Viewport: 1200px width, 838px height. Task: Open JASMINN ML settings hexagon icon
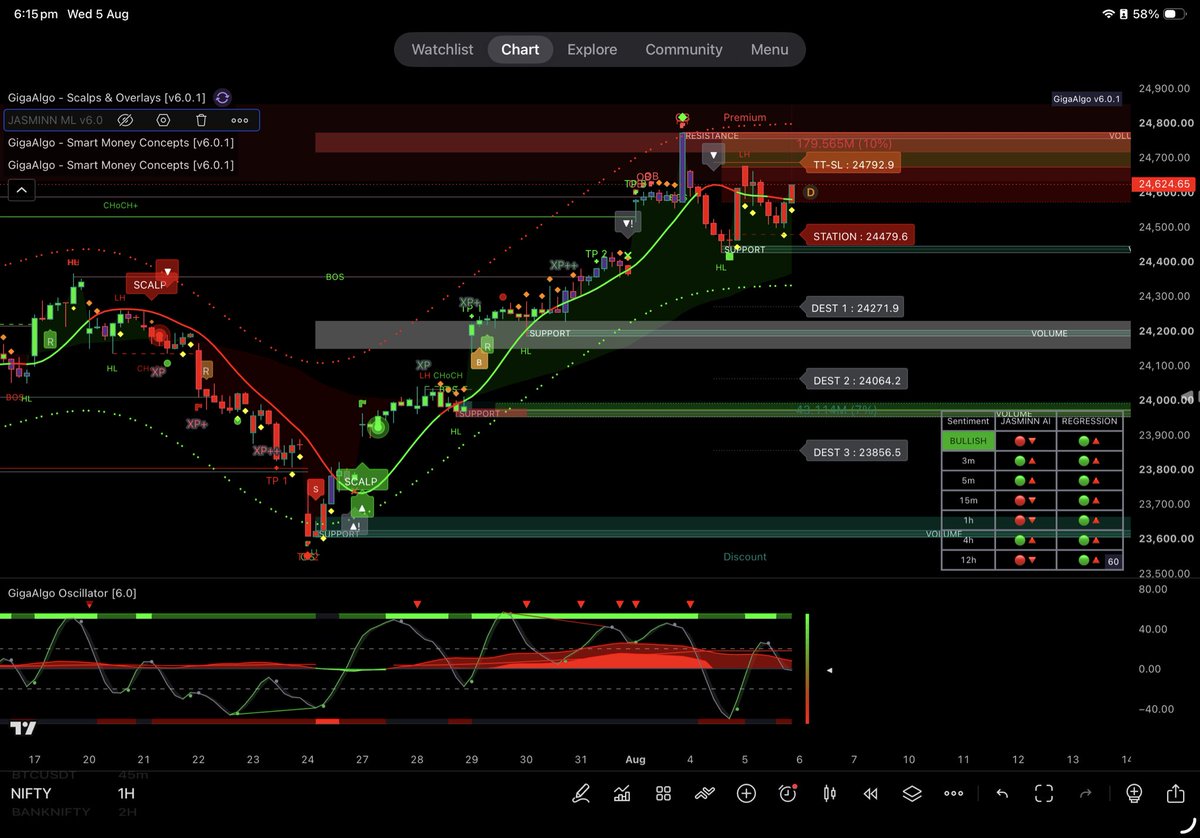[x=164, y=120]
